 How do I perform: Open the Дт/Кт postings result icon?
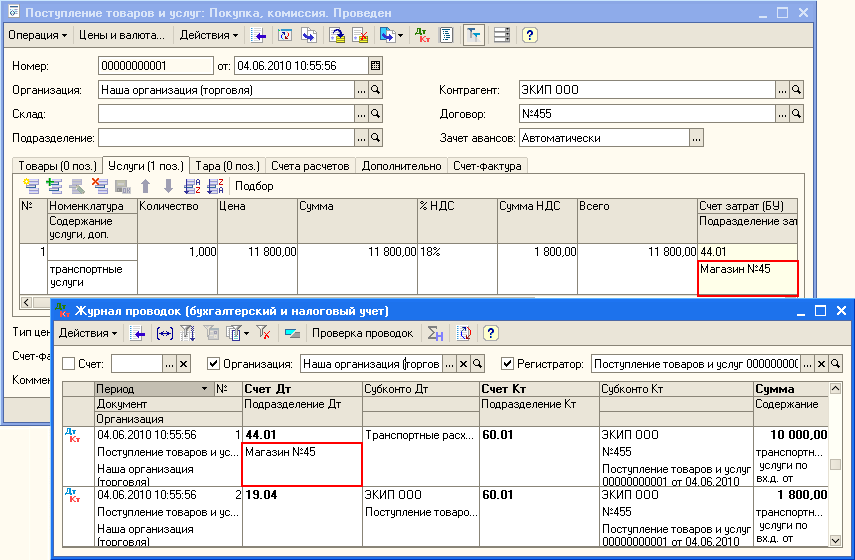pos(423,35)
